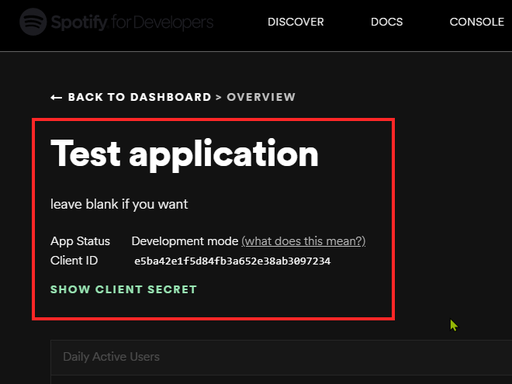Image resolution: width=512 pixels, height=384 pixels.
Task: Click the OVERVIEW breadcrumb
Action: [x=261, y=97]
